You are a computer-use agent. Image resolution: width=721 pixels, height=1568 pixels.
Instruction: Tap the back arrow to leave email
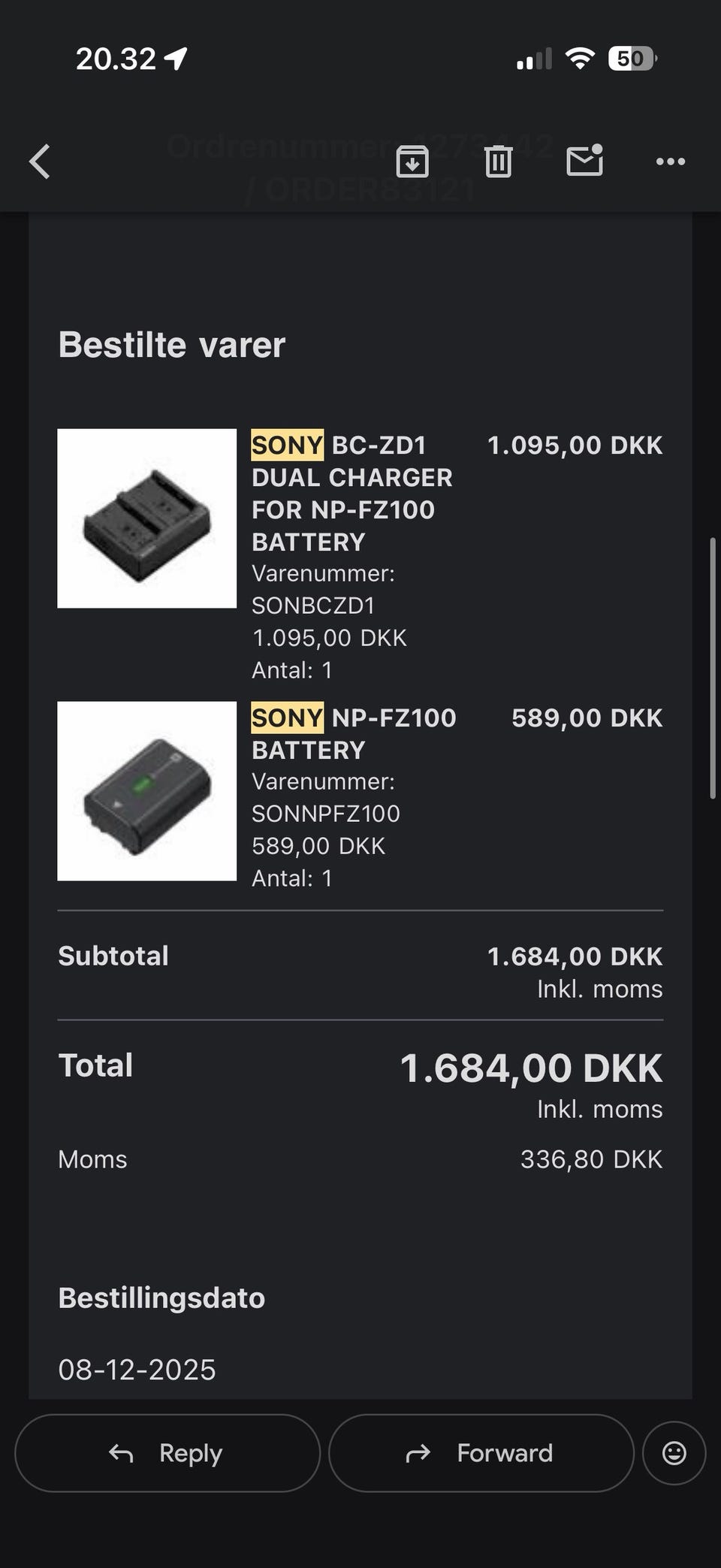[41, 162]
